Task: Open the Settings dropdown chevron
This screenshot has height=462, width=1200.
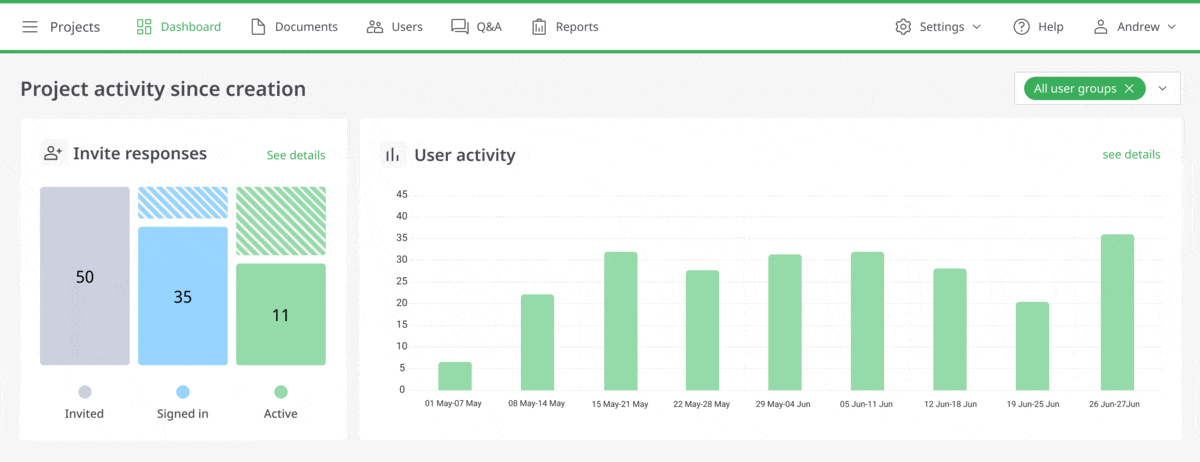Action: coord(977,27)
